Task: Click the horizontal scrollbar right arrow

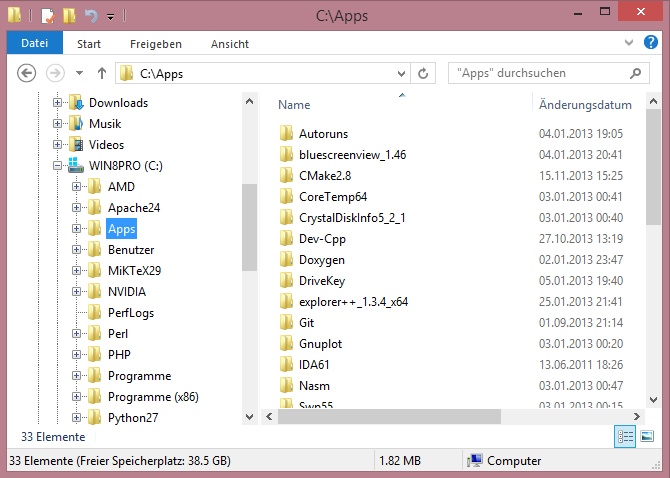Action: 637,416
